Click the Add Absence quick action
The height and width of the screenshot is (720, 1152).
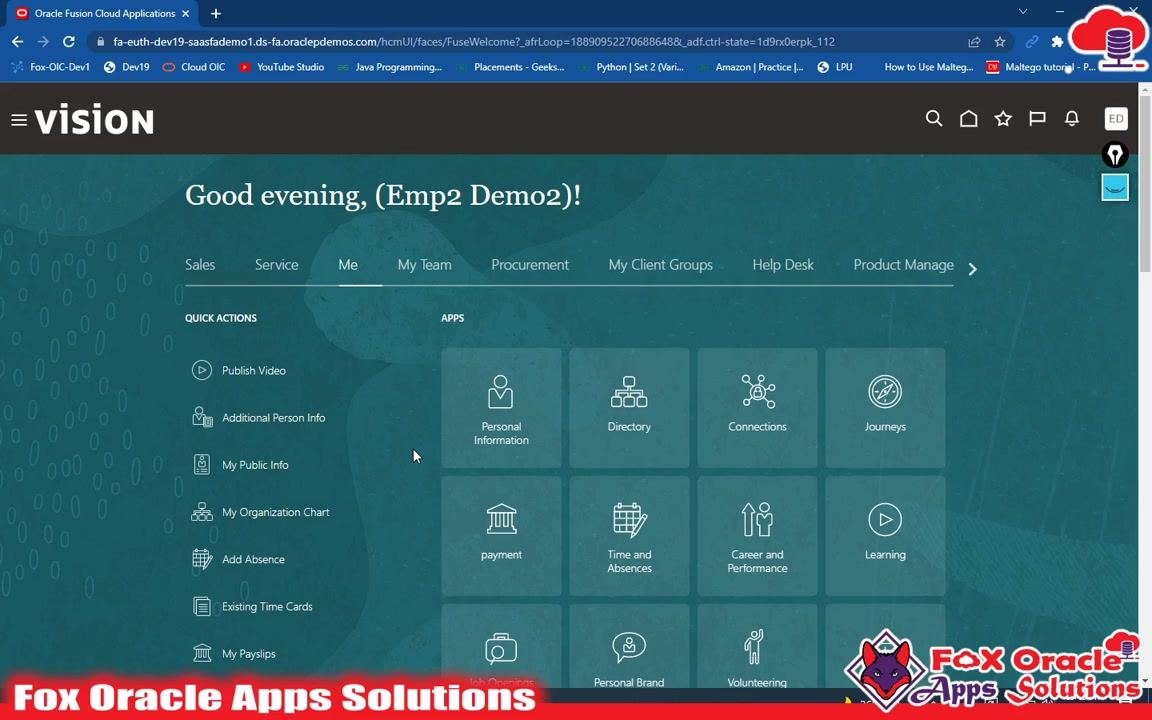[x=239, y=559]
